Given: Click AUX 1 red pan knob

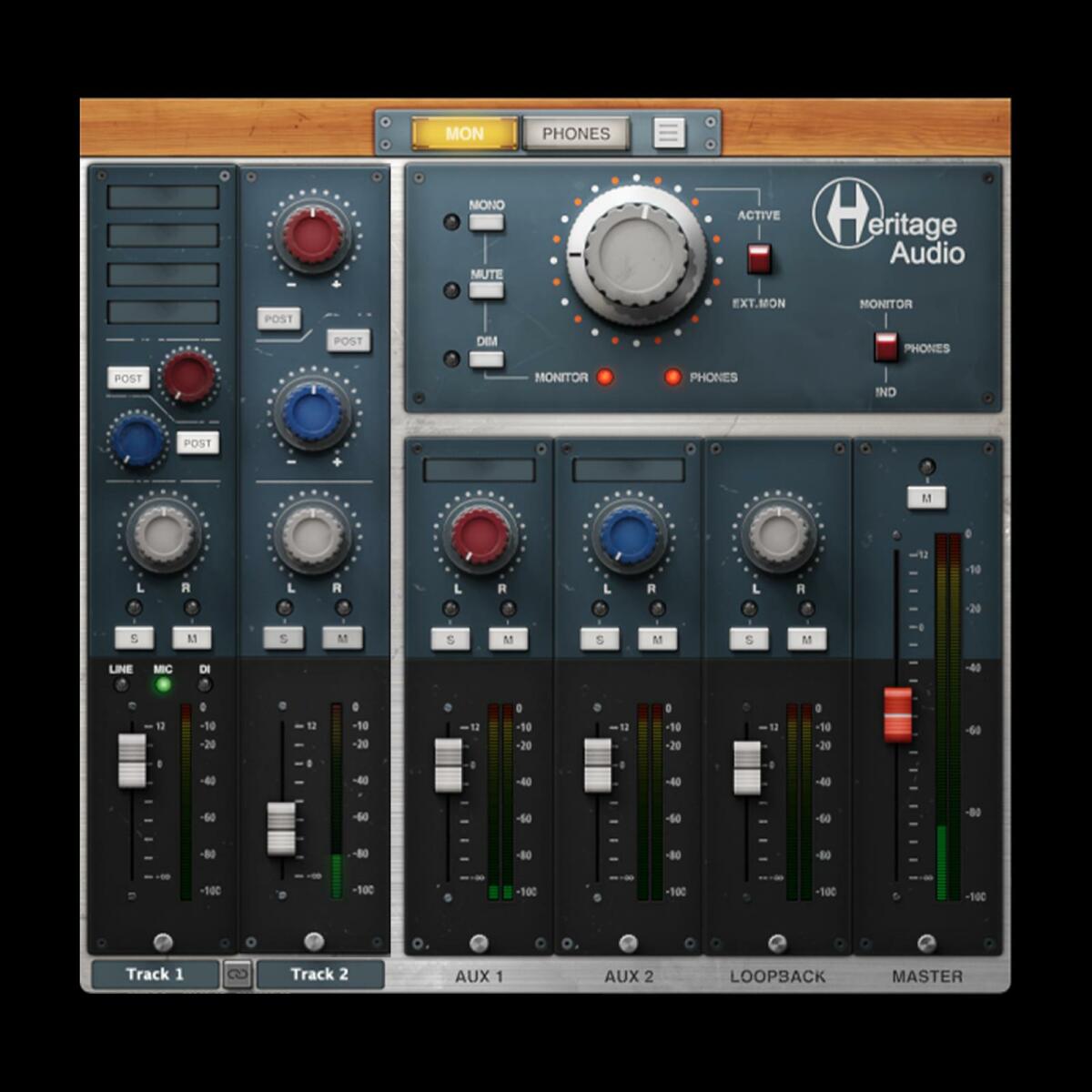Looking at the screenshot, I should [x=480, y=534].
